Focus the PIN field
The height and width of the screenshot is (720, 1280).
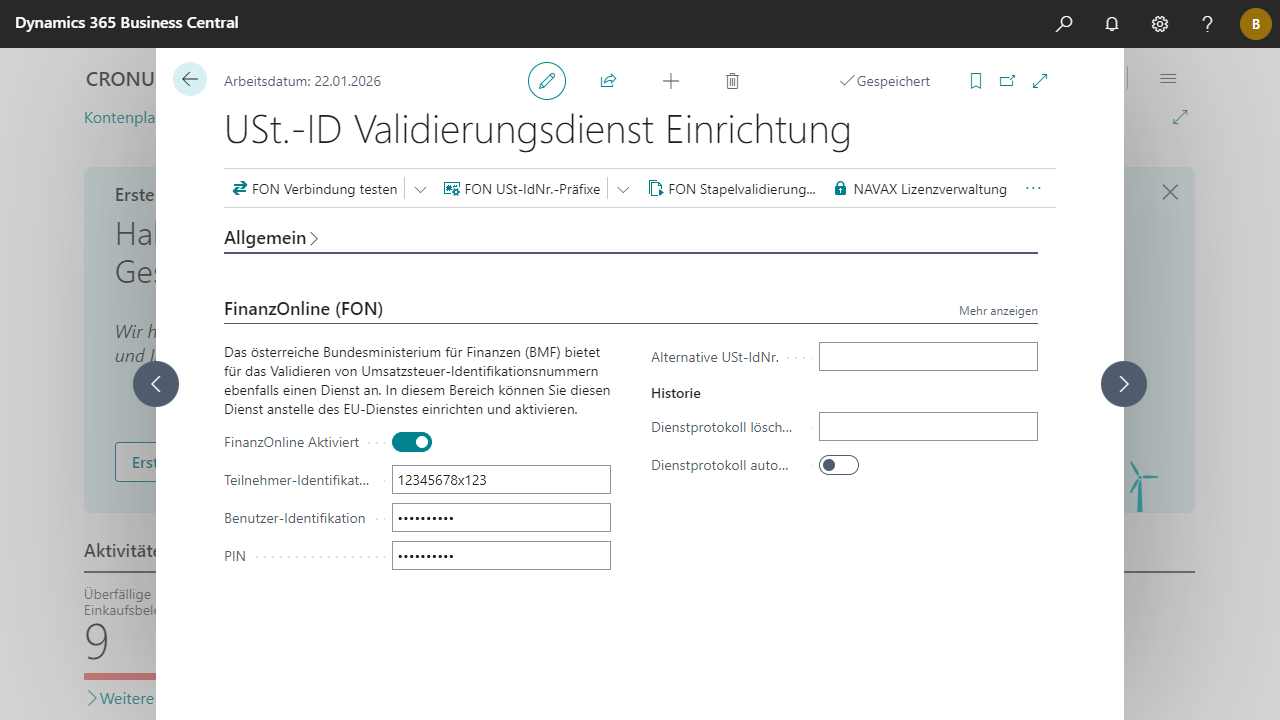tap(501, 555)
